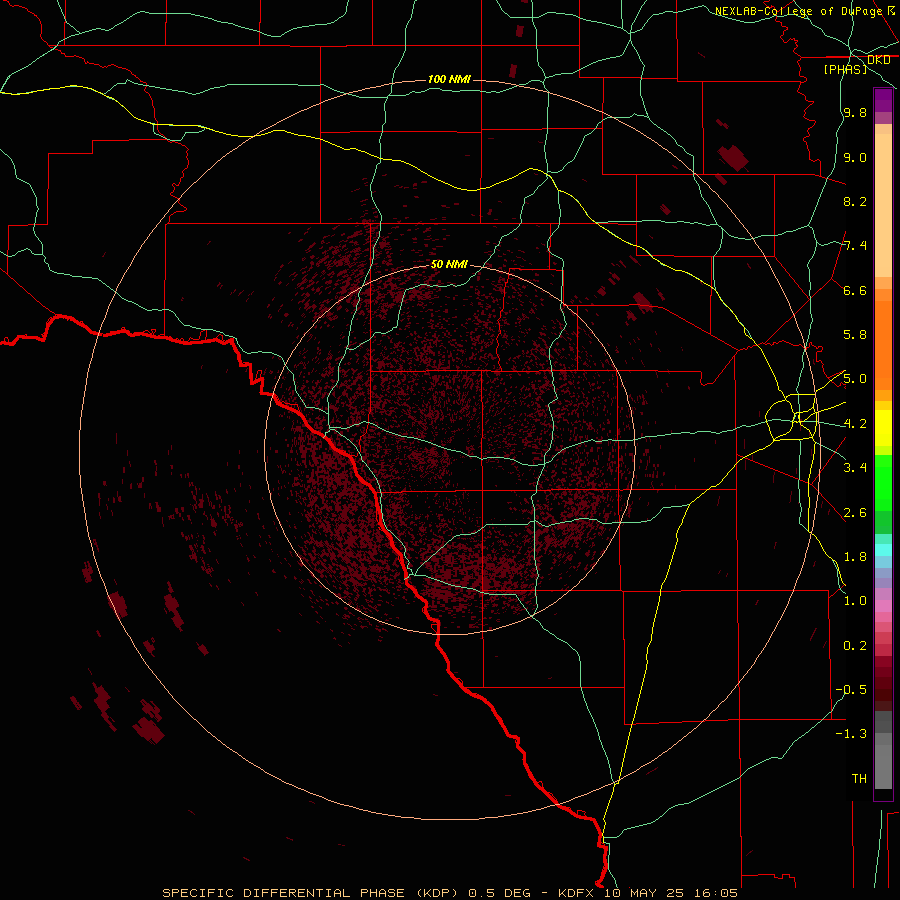The width and height of the screenshot is (900, 900).
Task: Click the 5.0 scale value
Action: click(855, 379)
